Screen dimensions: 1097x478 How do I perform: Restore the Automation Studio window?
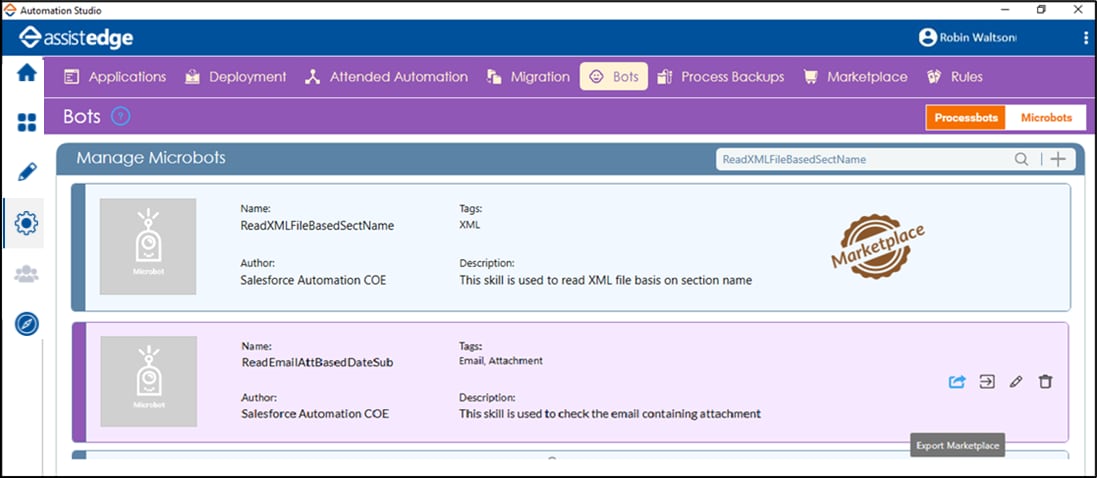tap(1042, 10)
